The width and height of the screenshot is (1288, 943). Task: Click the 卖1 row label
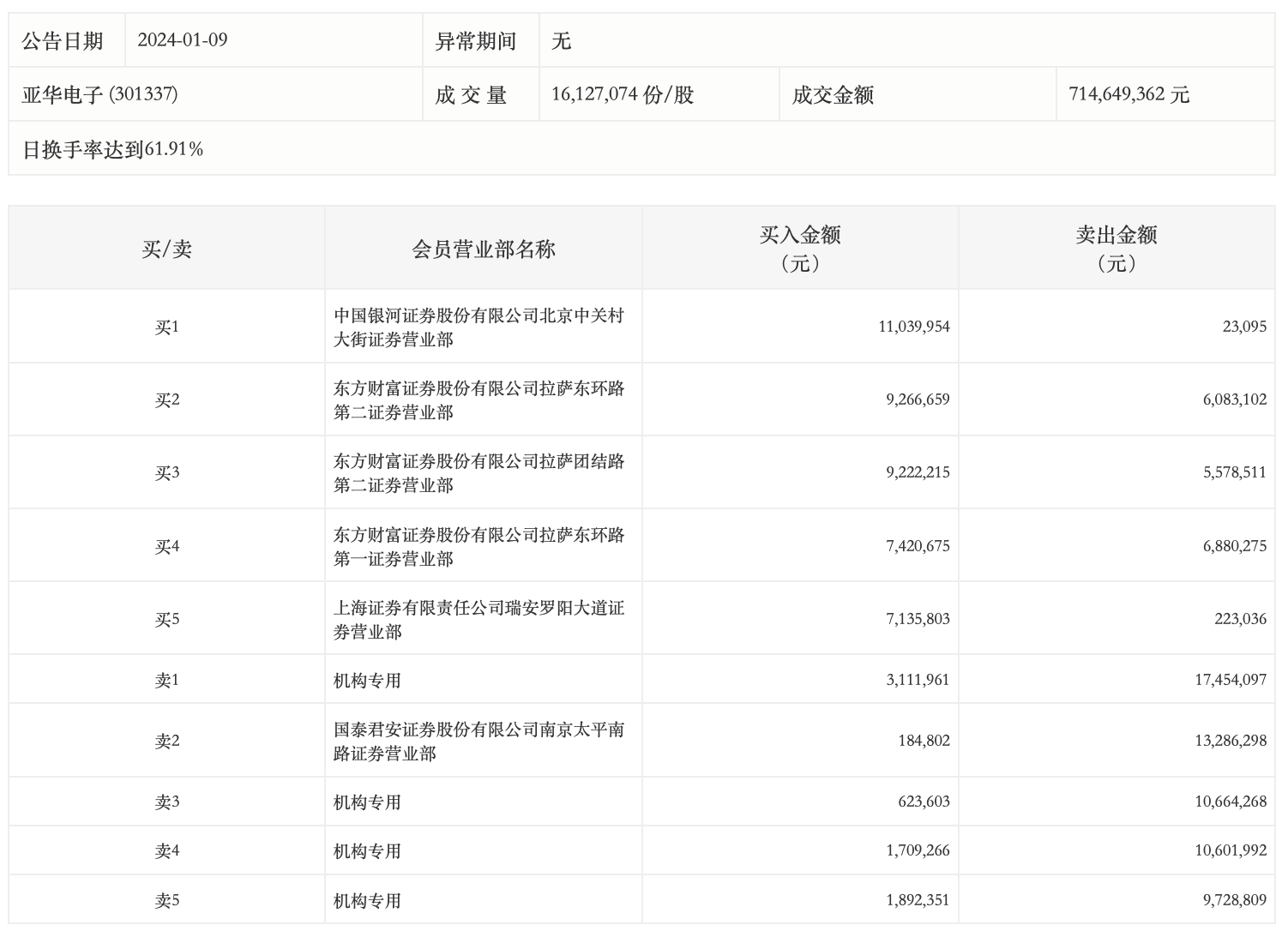click(x=166, y=681)
